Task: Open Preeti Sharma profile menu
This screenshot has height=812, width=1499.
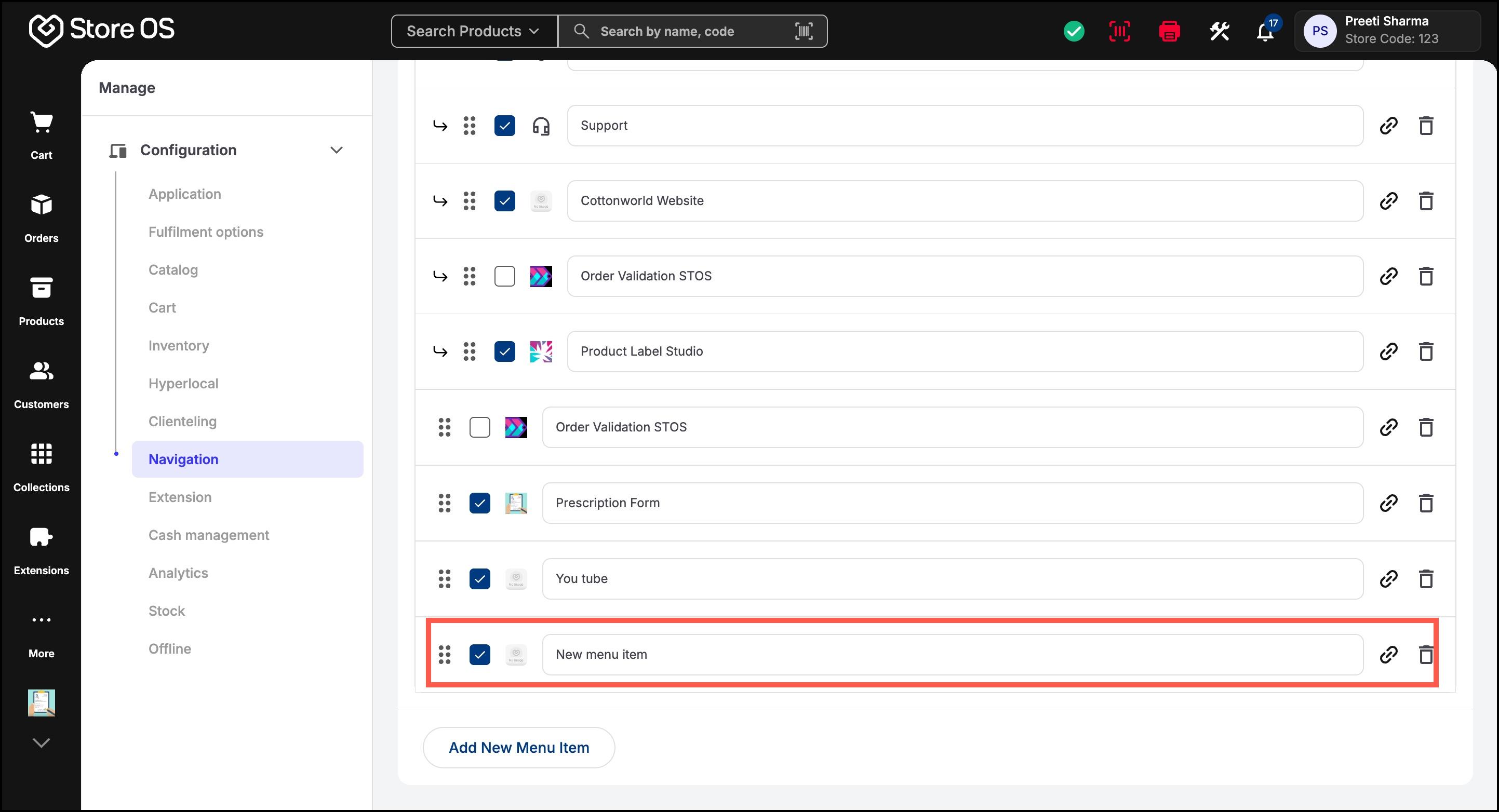Action: coord(1387,31)
